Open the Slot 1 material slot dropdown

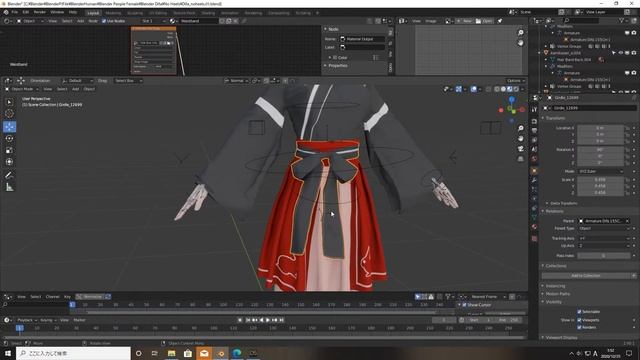tap(153, 21)
